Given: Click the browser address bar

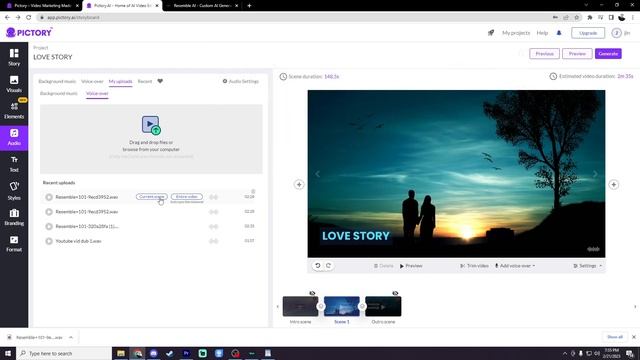Looking at the screenshot, I should tap(294, 18).
